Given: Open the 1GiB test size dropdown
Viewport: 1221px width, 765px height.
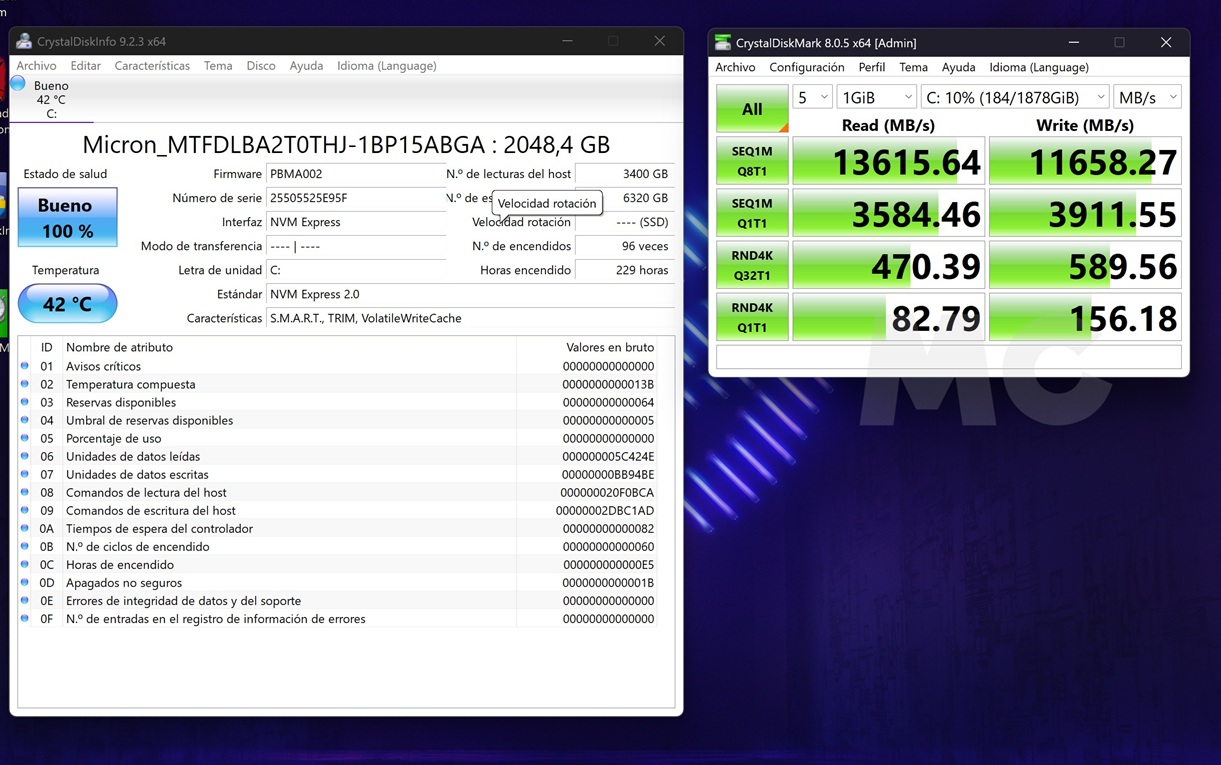Looking at the screenshot, I should [877, 97].
